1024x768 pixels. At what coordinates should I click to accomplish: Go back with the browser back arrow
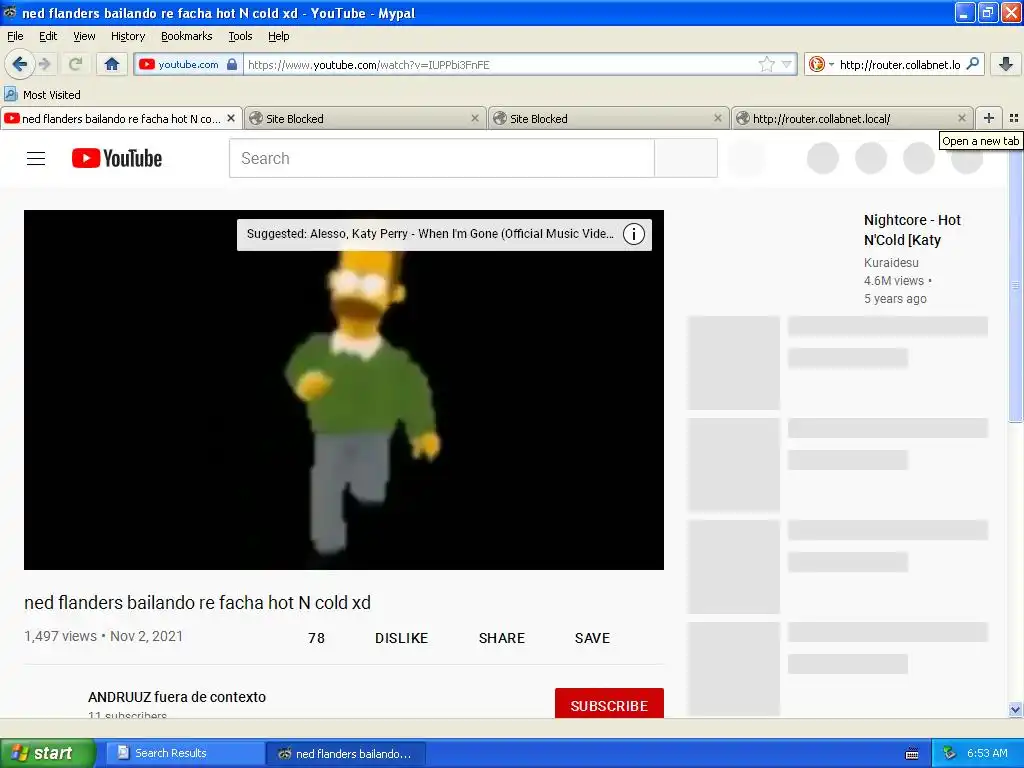pyautogui.click(x=20, y=64)
